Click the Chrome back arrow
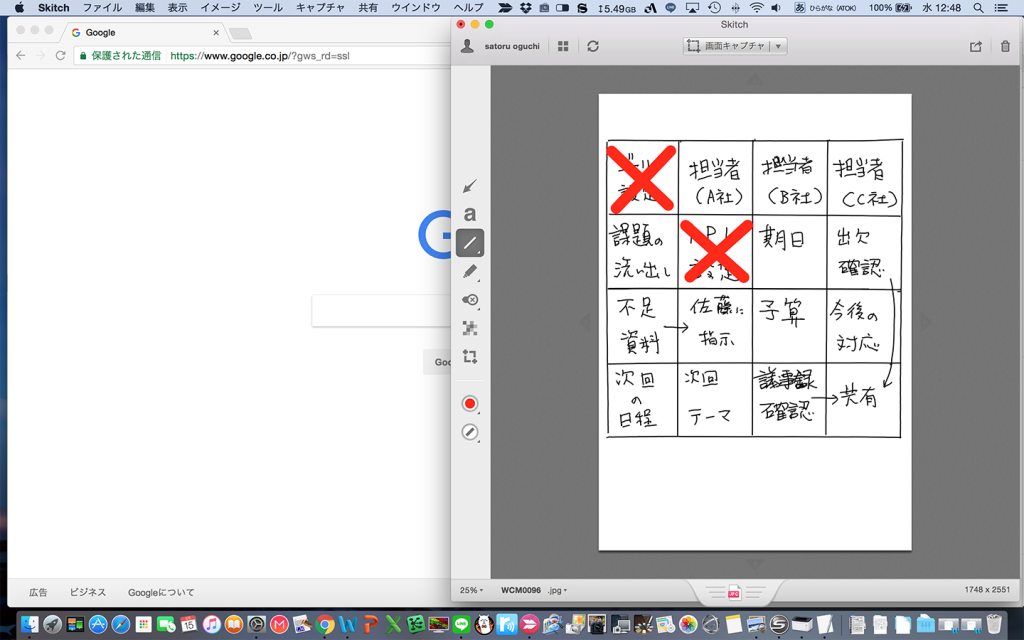 point(21,56)
